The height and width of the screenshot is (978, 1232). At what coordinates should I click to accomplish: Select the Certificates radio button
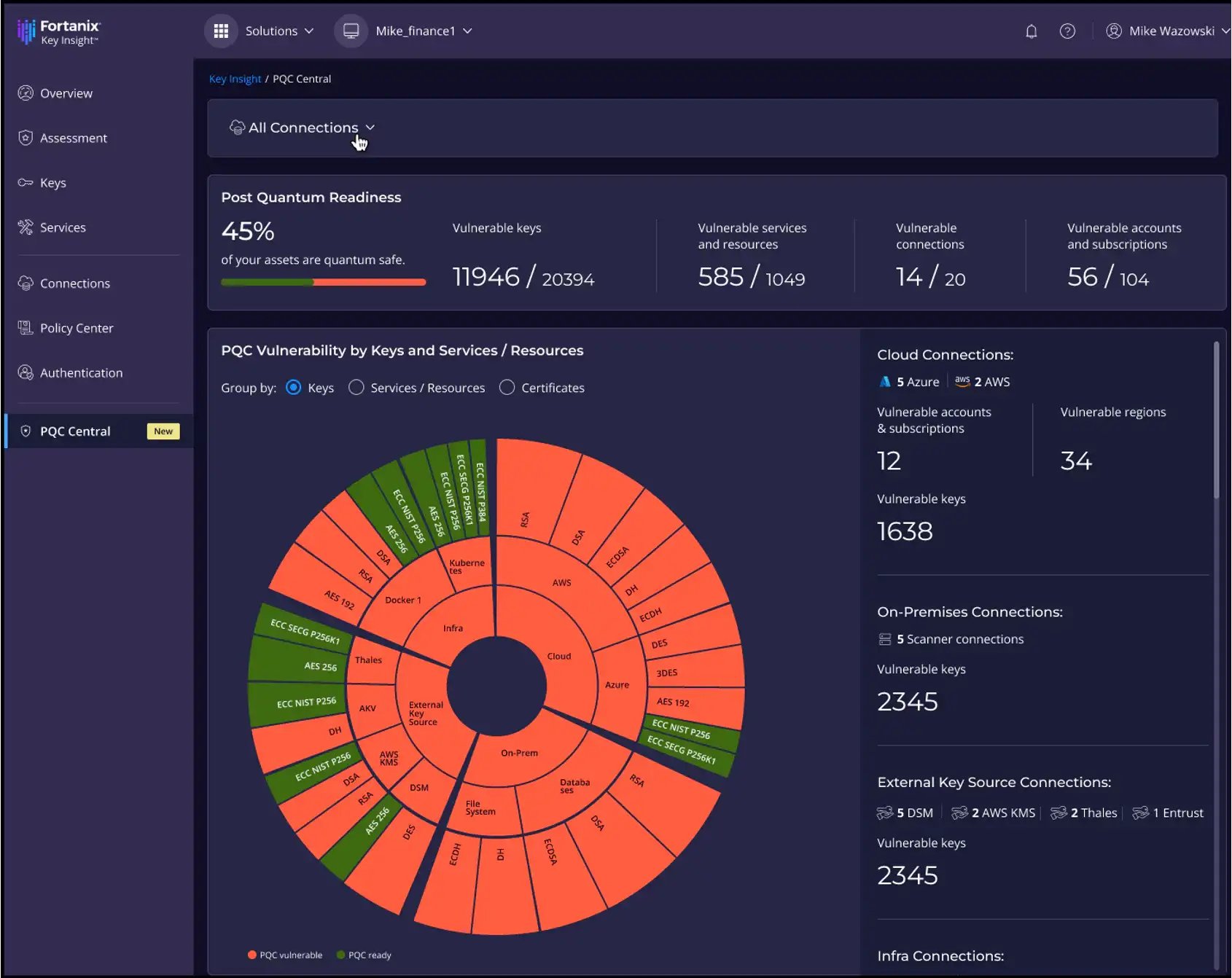click(x=507, y=388)
